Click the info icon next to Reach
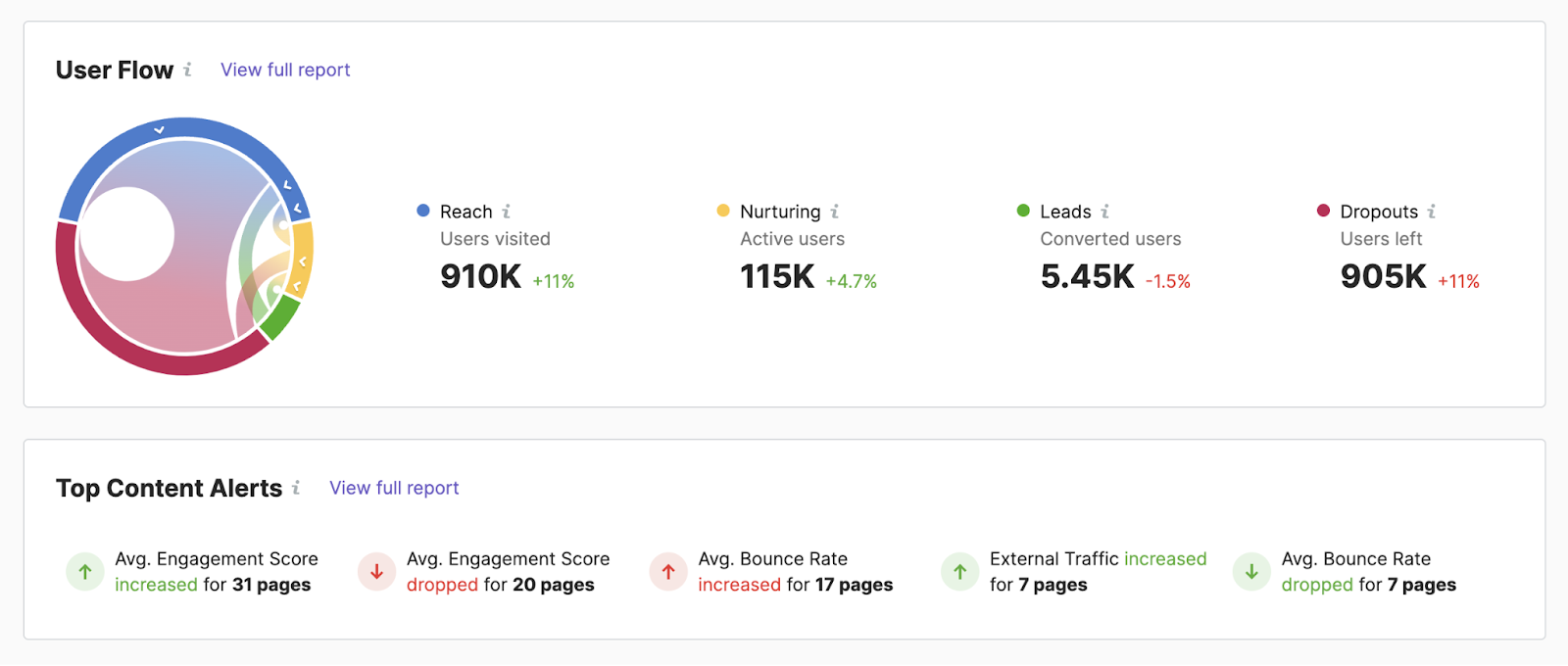Screen dimensions: 1568x666 pos(506,212)
